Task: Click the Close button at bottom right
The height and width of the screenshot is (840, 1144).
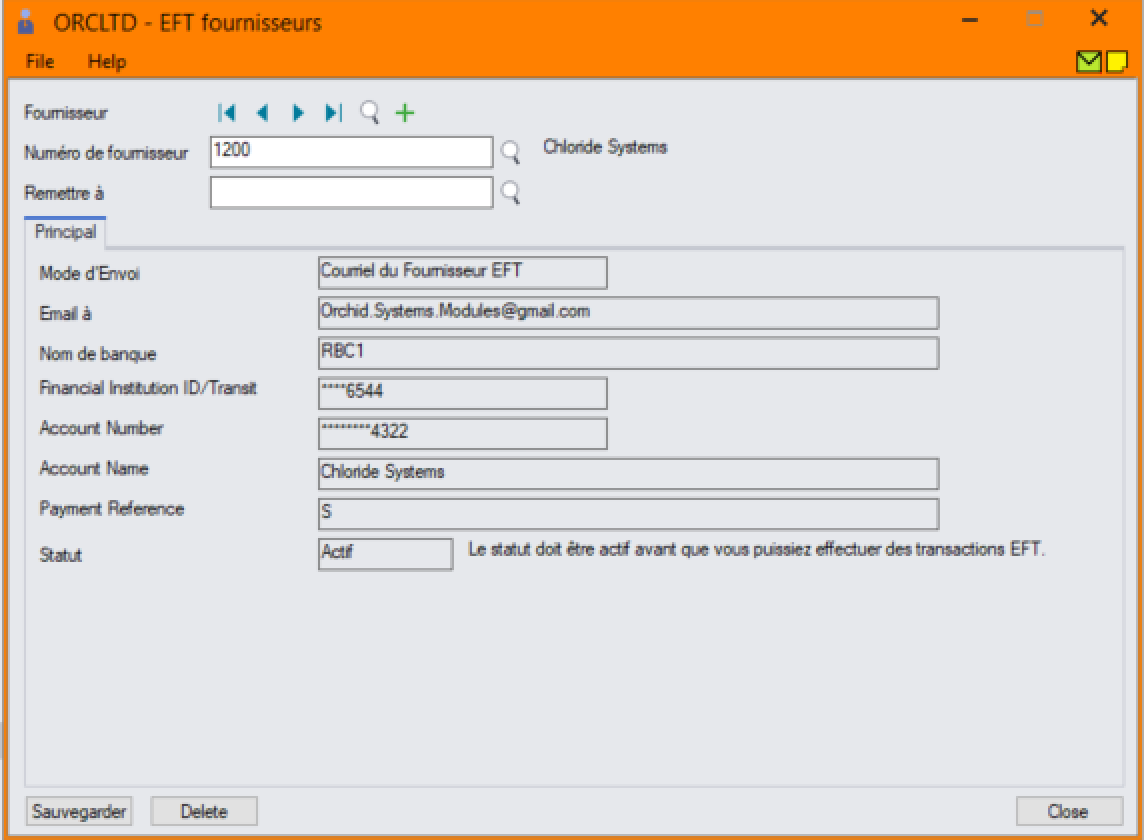Action: click(x=1067, y=811)
